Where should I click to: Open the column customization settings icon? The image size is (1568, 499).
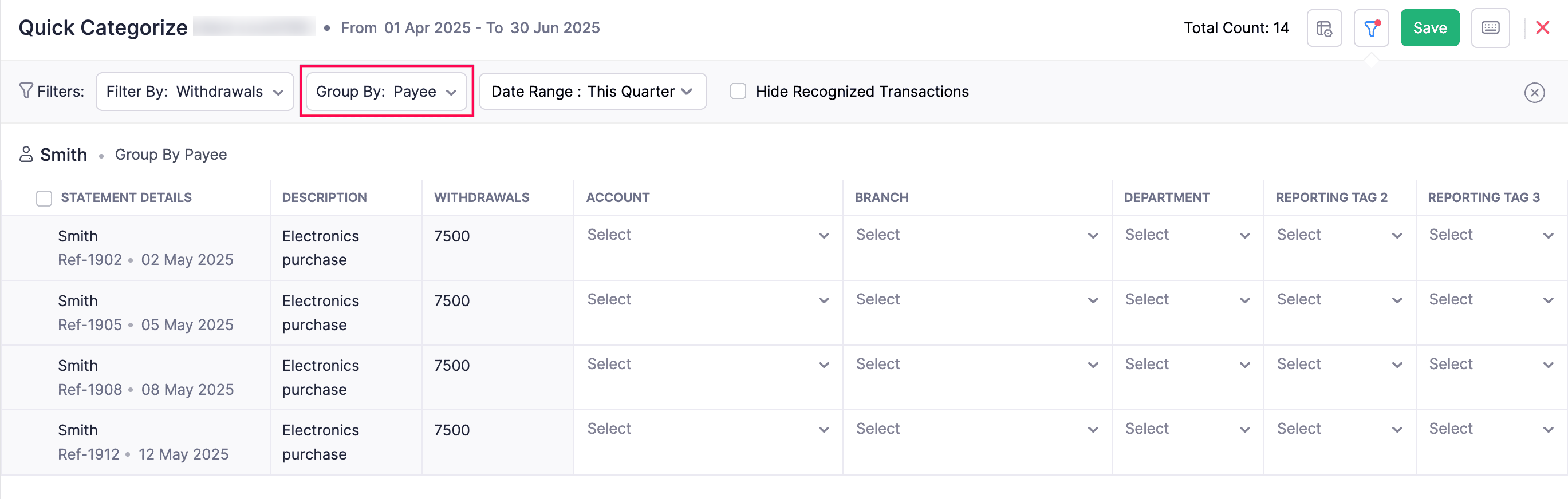tap(1324, 27)
